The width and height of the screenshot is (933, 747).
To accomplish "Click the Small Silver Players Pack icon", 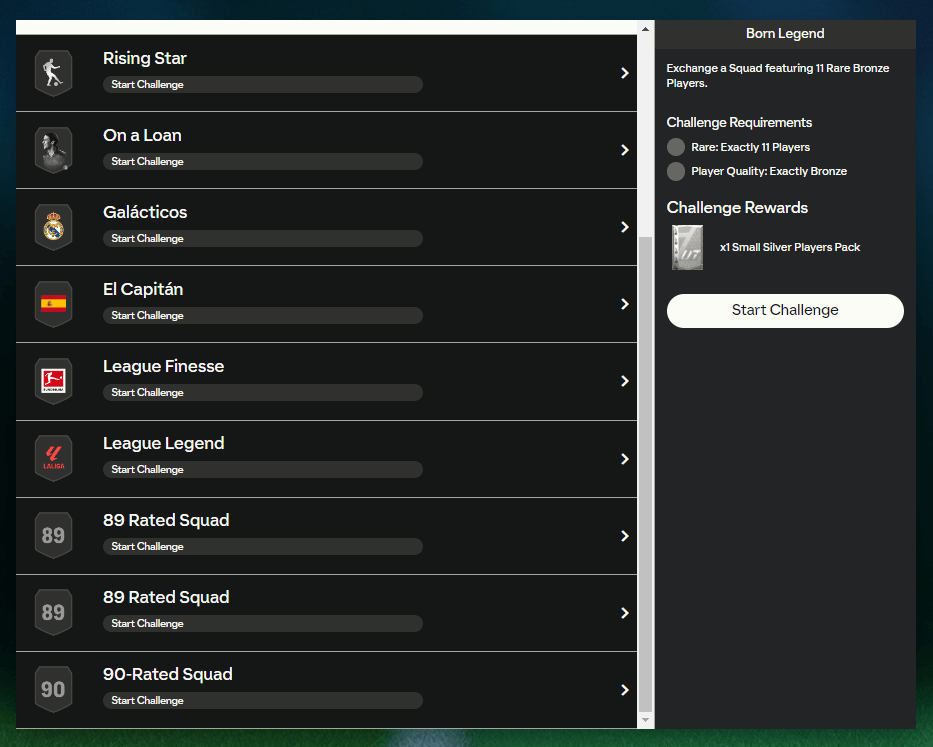I will [x=687, y=247].
